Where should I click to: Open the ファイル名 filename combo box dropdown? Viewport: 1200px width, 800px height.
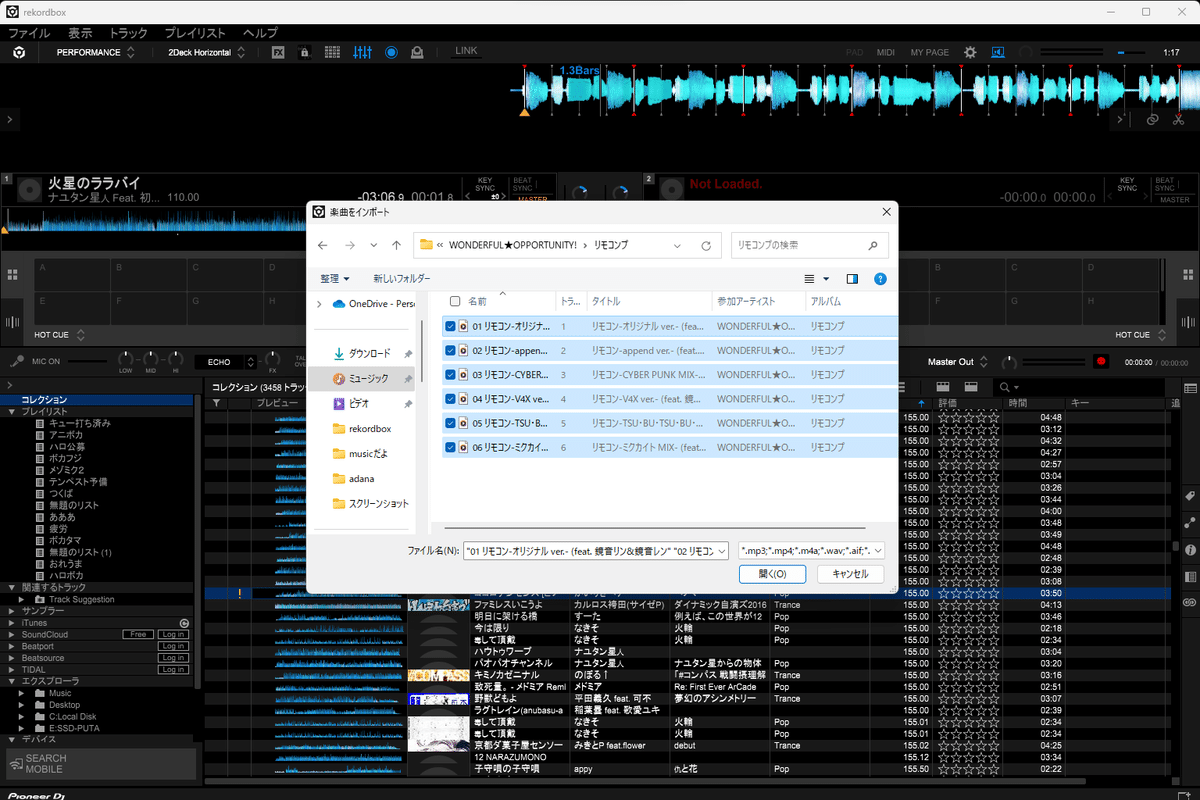pos(721,550)
